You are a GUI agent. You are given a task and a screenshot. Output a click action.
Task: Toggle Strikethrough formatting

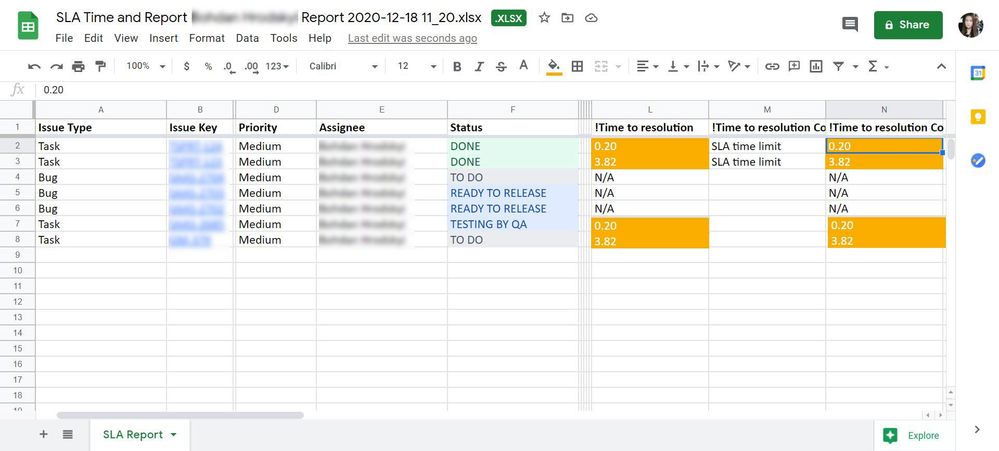tap(501, 66)
